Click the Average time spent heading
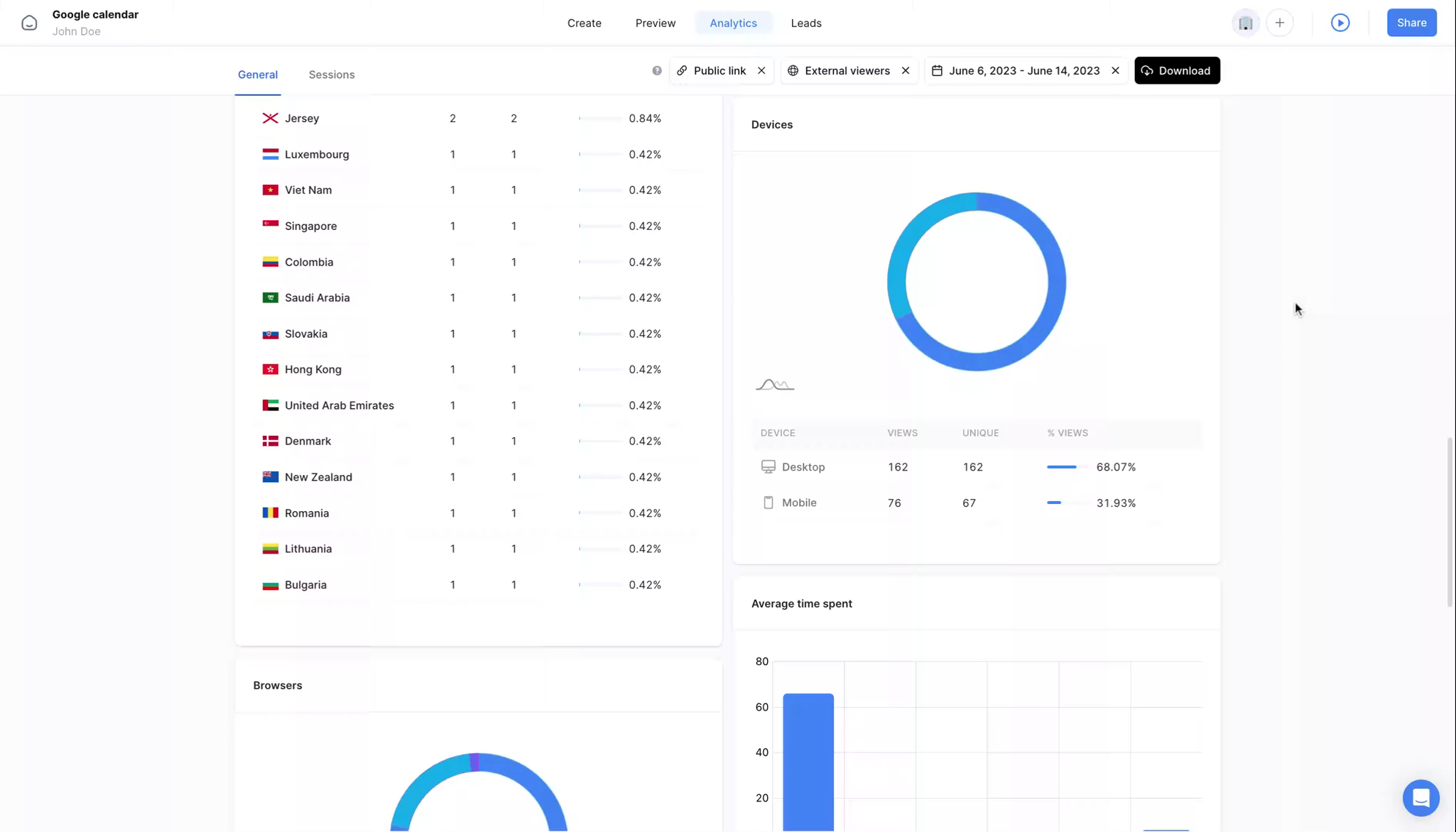 801,603
